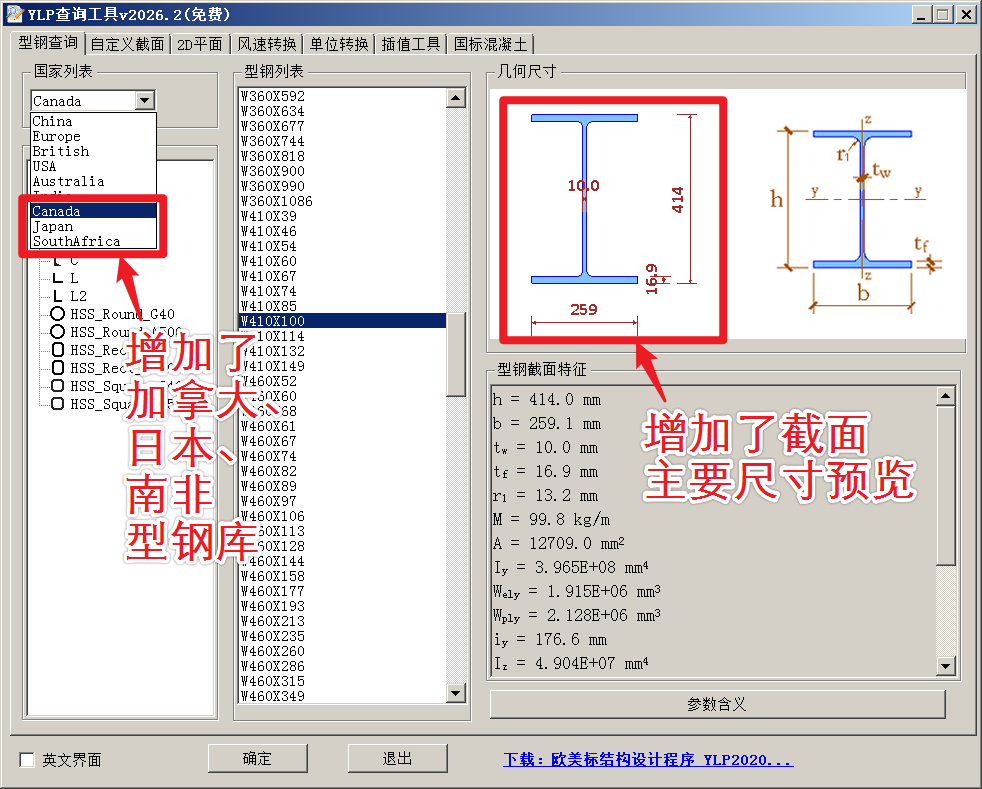982x789 pixels.
Task: Choose Japan from the country dropdown
Action: click(x=53, y=226)
